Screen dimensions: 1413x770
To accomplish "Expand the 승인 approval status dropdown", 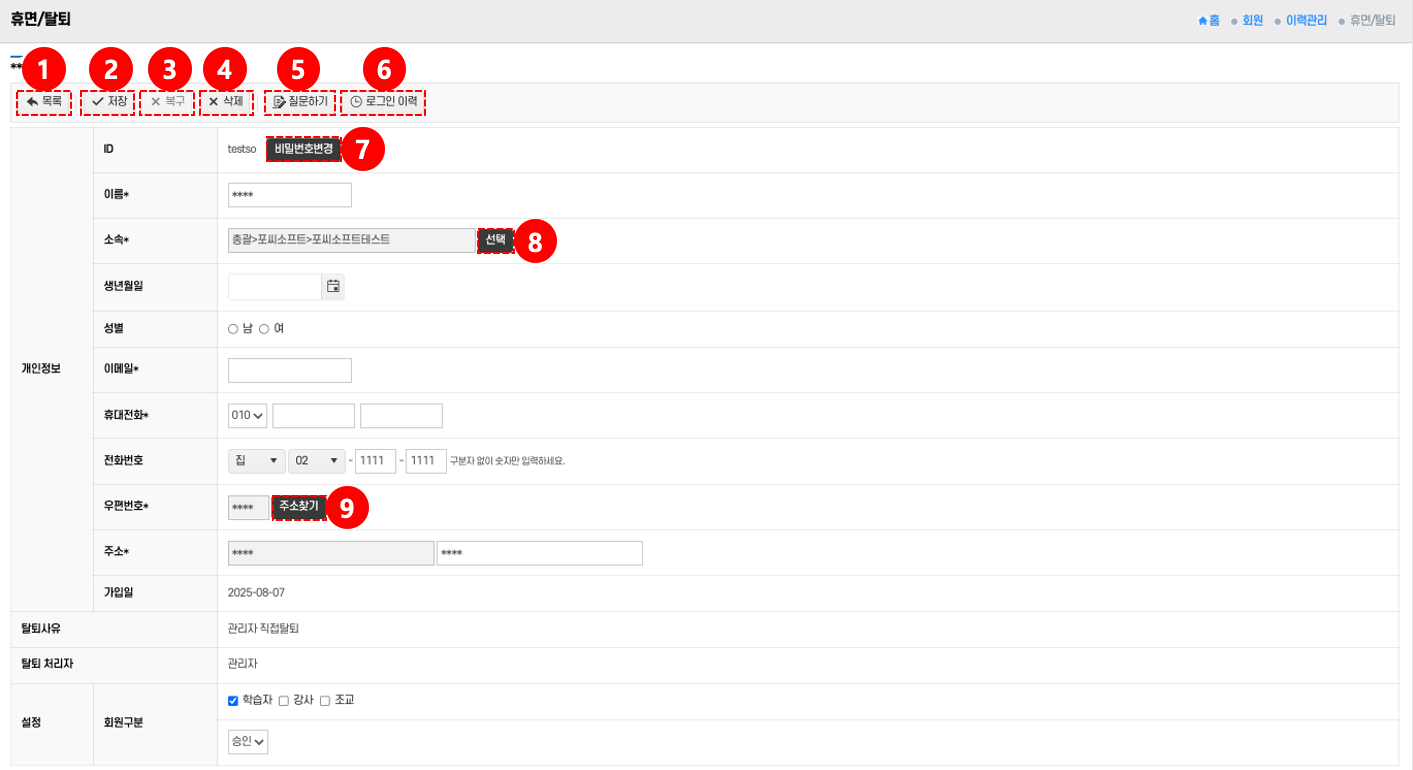I will [248, 742].
